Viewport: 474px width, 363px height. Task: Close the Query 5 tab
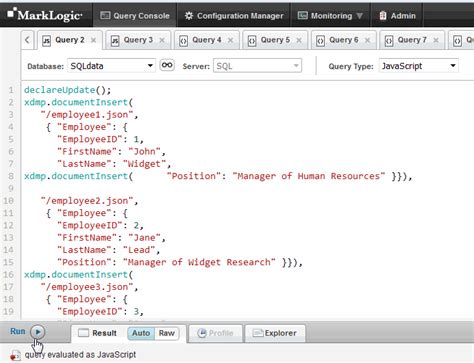coord(299,40)
